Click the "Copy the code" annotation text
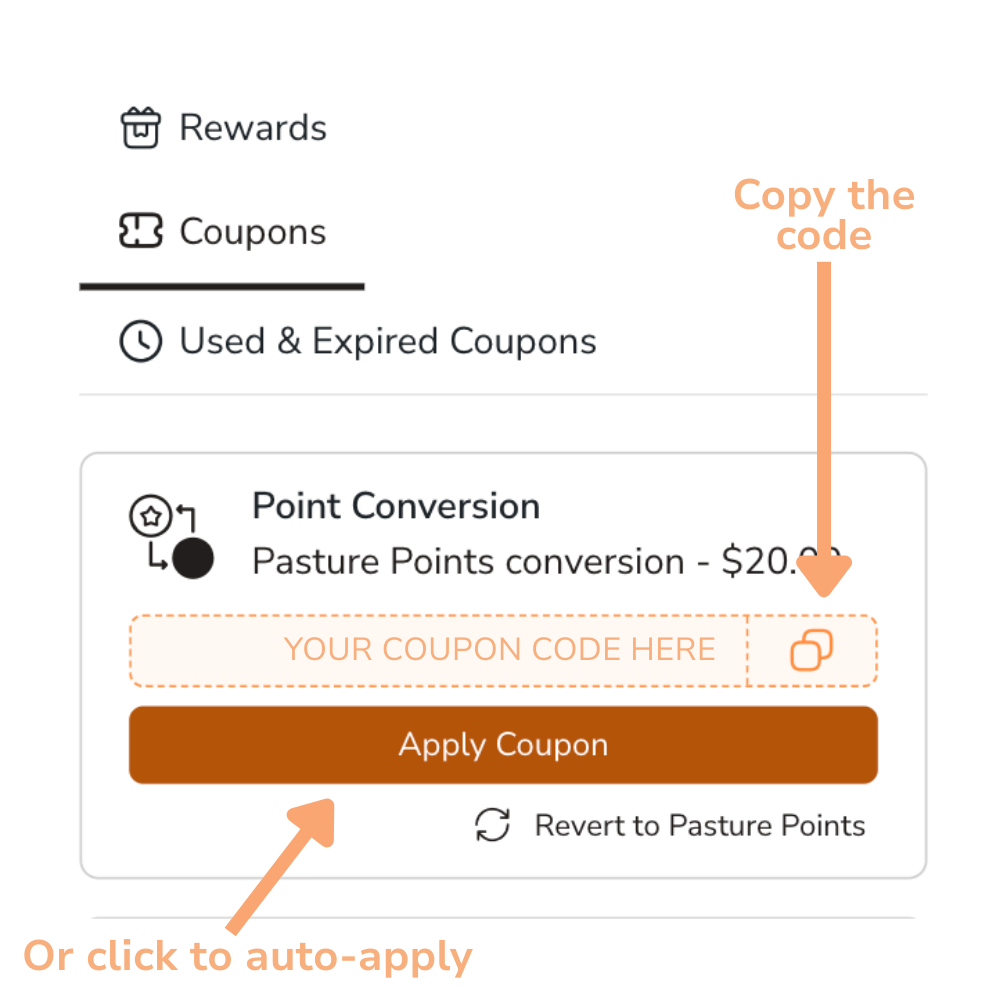The image size is (1000, 1000). pos(824,215)
